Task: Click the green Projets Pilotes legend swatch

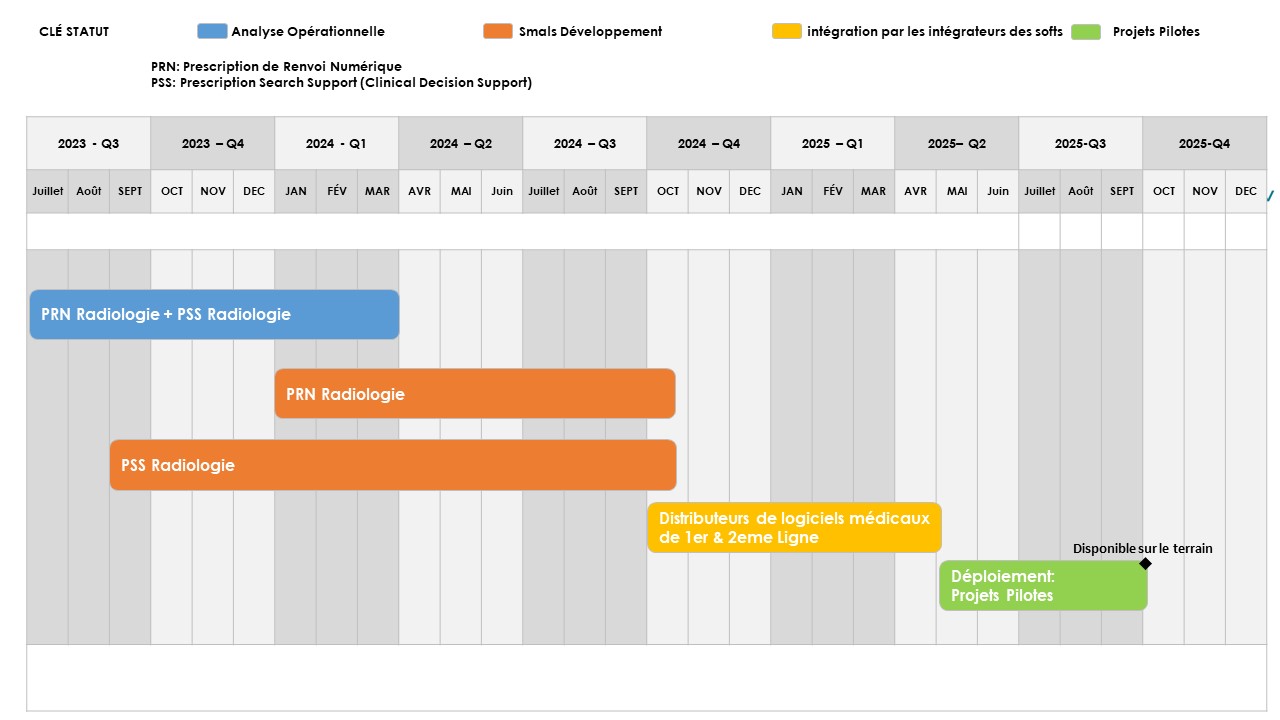Action: tap(1086, 31)
